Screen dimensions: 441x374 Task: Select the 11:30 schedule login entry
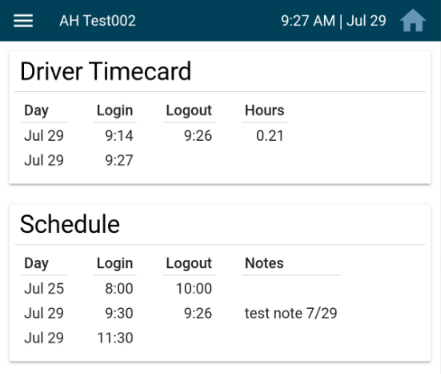click(x=115, y=338)
